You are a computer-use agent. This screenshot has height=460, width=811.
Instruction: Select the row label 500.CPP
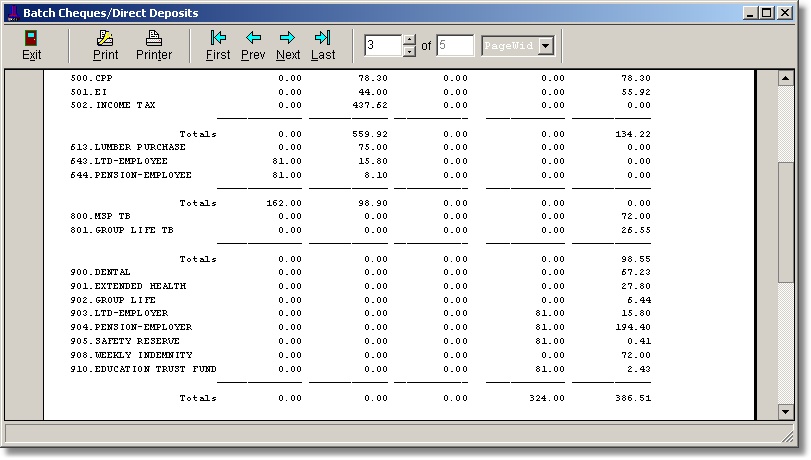point(91,78)
